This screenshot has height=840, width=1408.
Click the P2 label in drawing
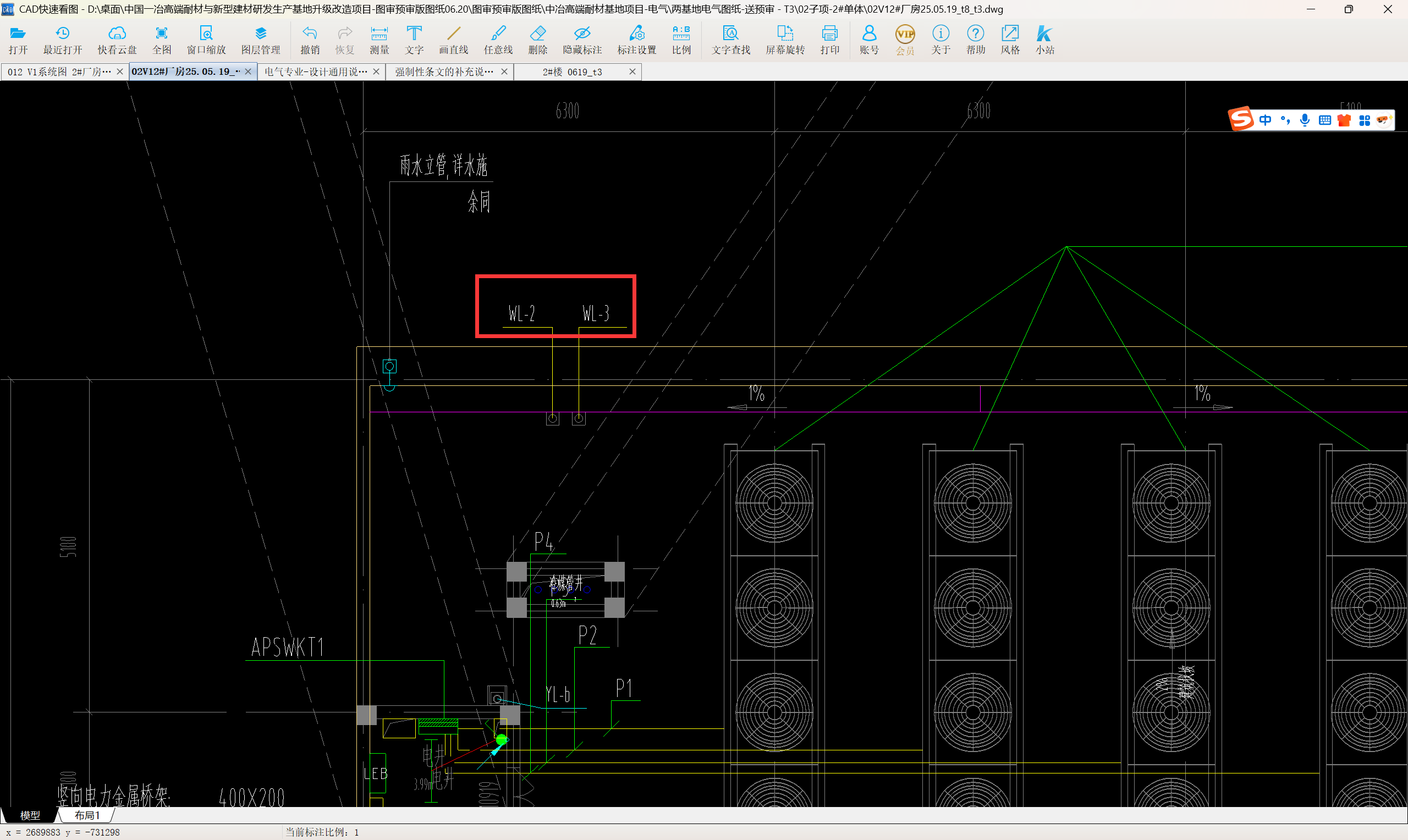(587, 635)
